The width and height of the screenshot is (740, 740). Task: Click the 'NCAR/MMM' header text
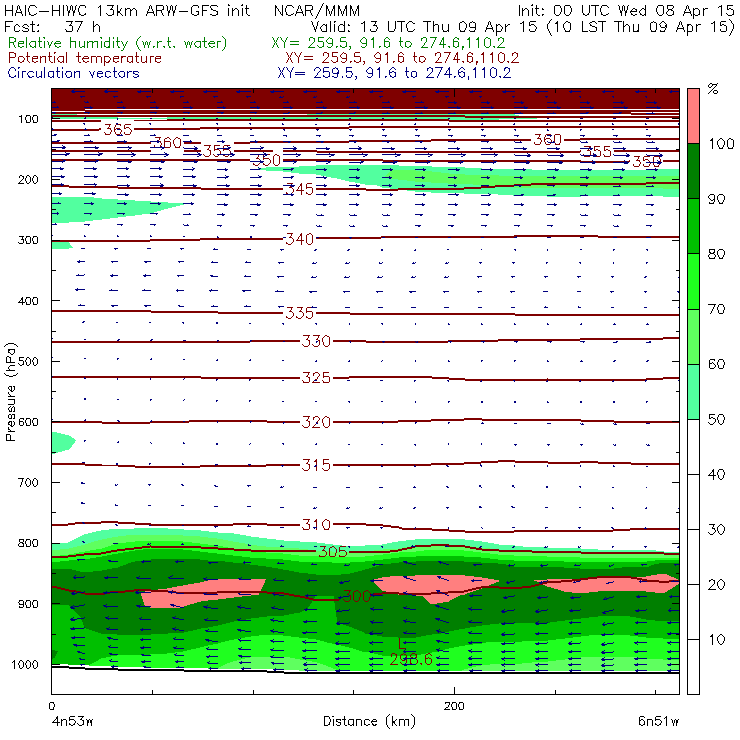[317, 10]
